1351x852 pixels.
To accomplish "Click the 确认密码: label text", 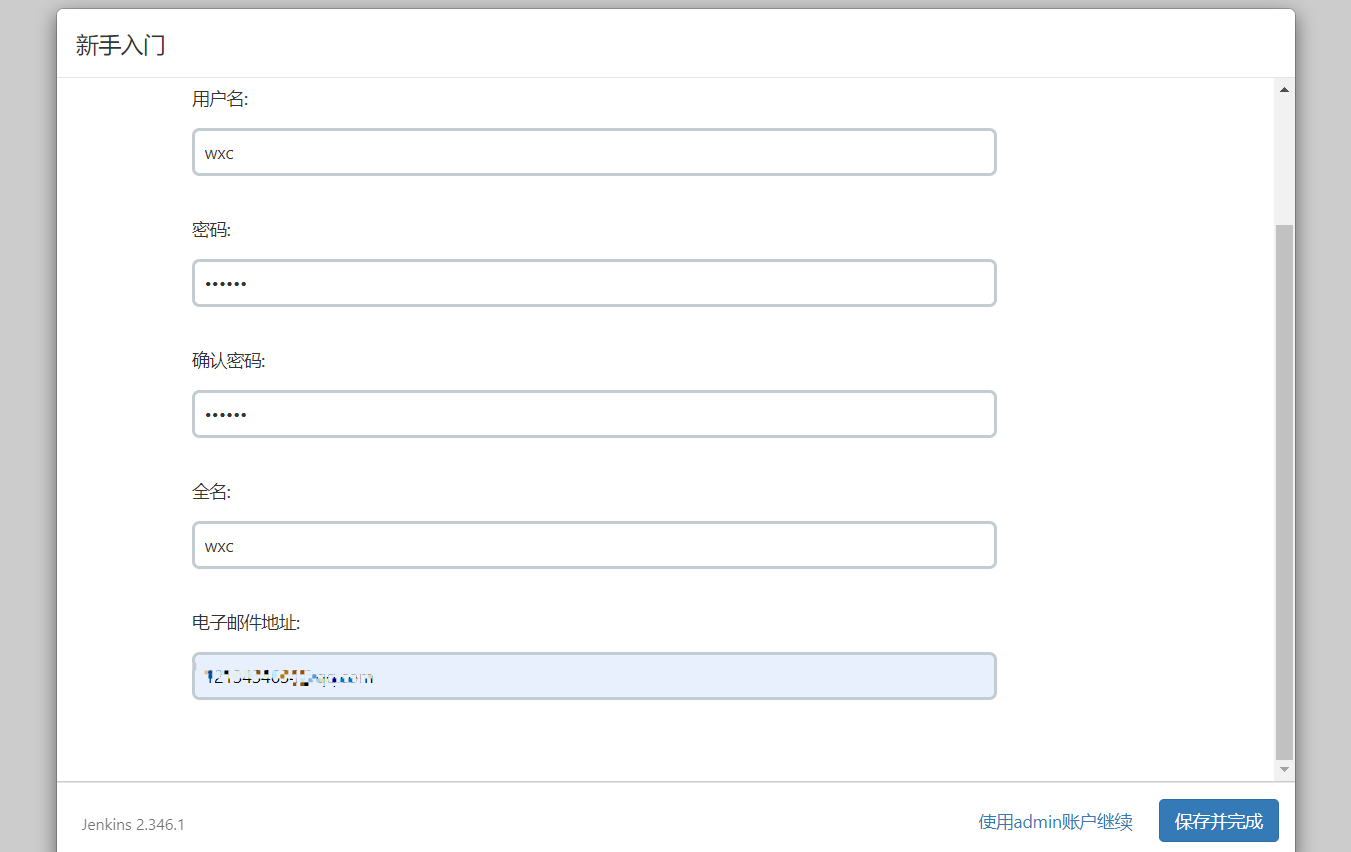I will [229, 361].
